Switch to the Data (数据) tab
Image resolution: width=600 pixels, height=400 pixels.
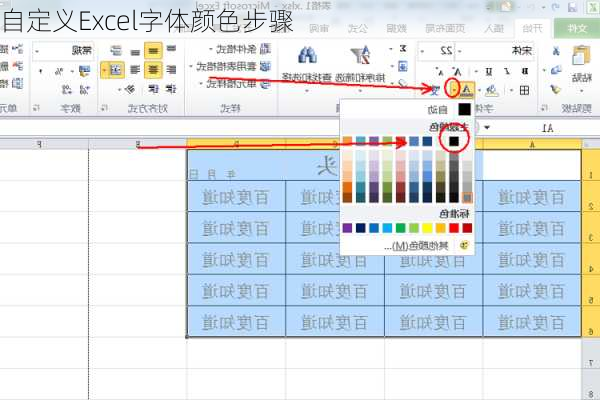396,28
